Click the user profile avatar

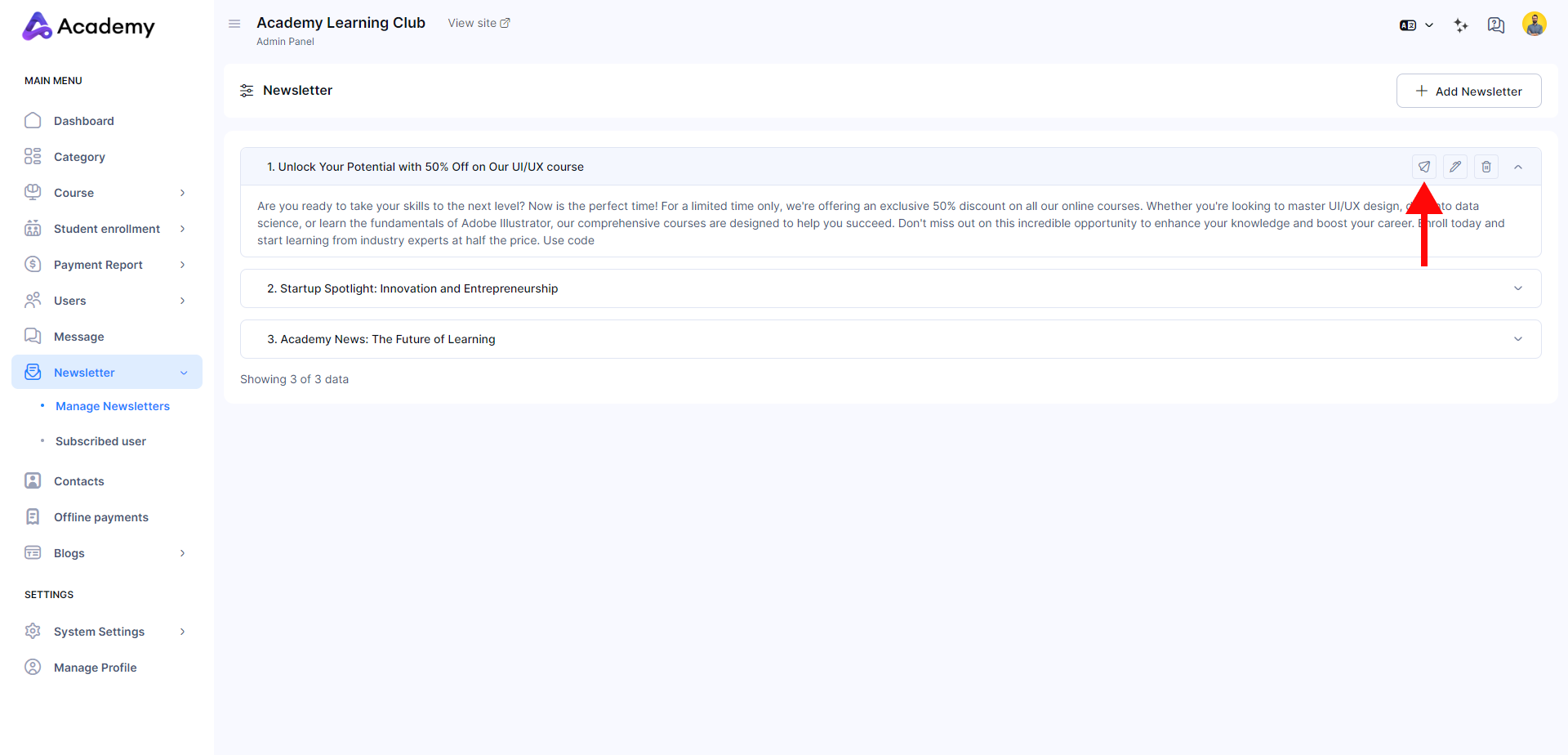tap(1534, 25)
